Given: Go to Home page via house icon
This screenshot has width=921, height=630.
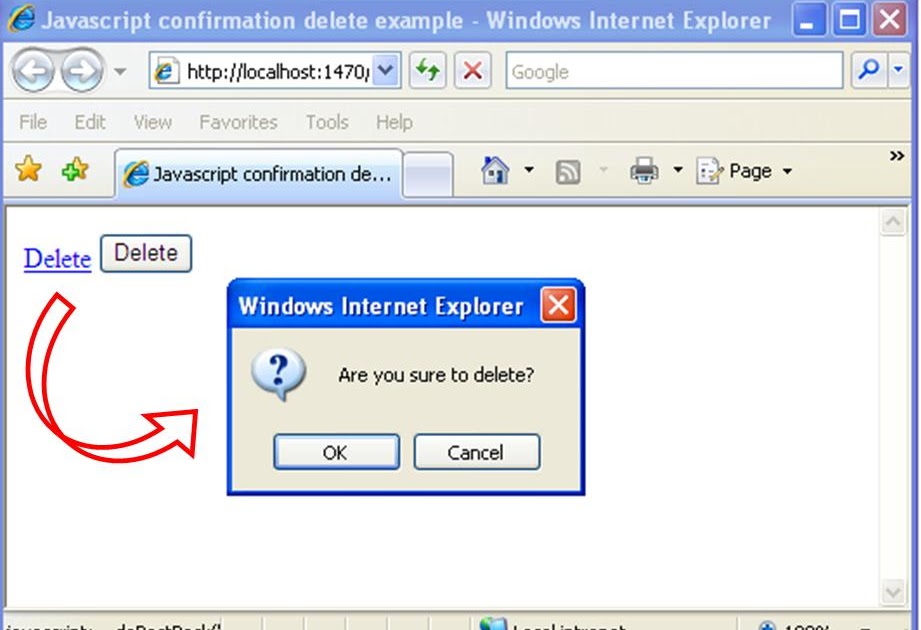Looking at the screenshot, I should pos(495,170).
